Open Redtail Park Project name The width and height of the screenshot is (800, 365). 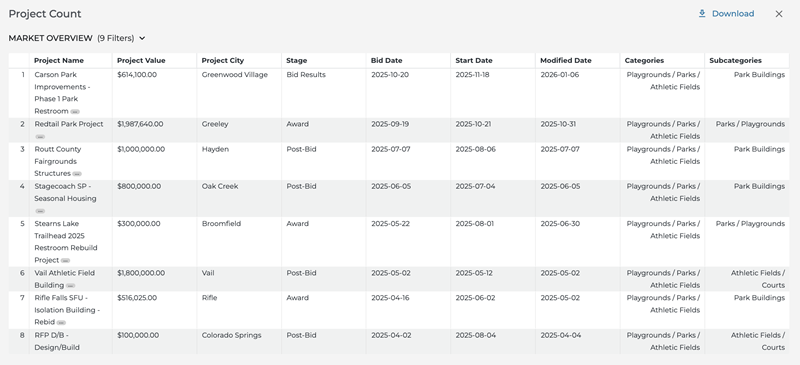(69, 124)
